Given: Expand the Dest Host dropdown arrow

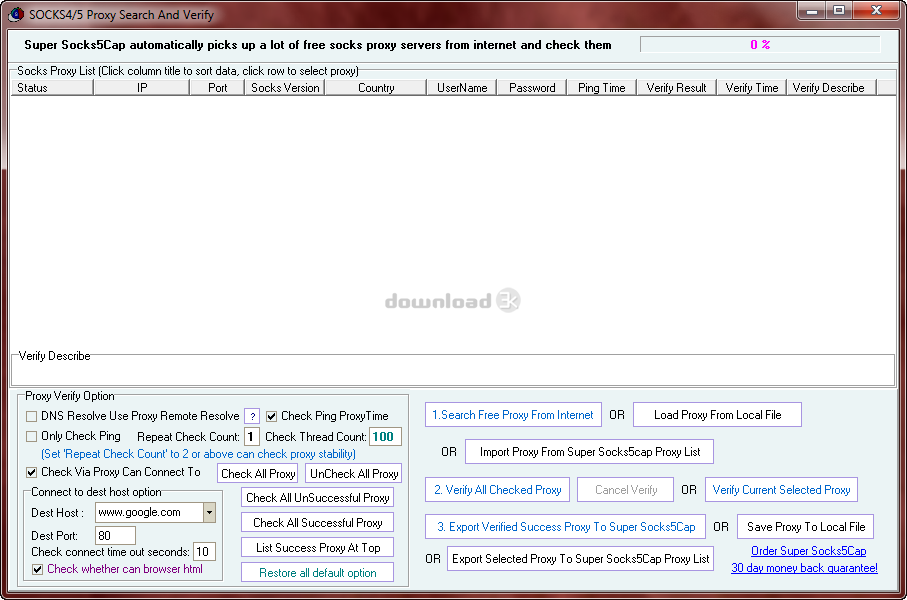Looking at the screenshot, I should [209, 513].
